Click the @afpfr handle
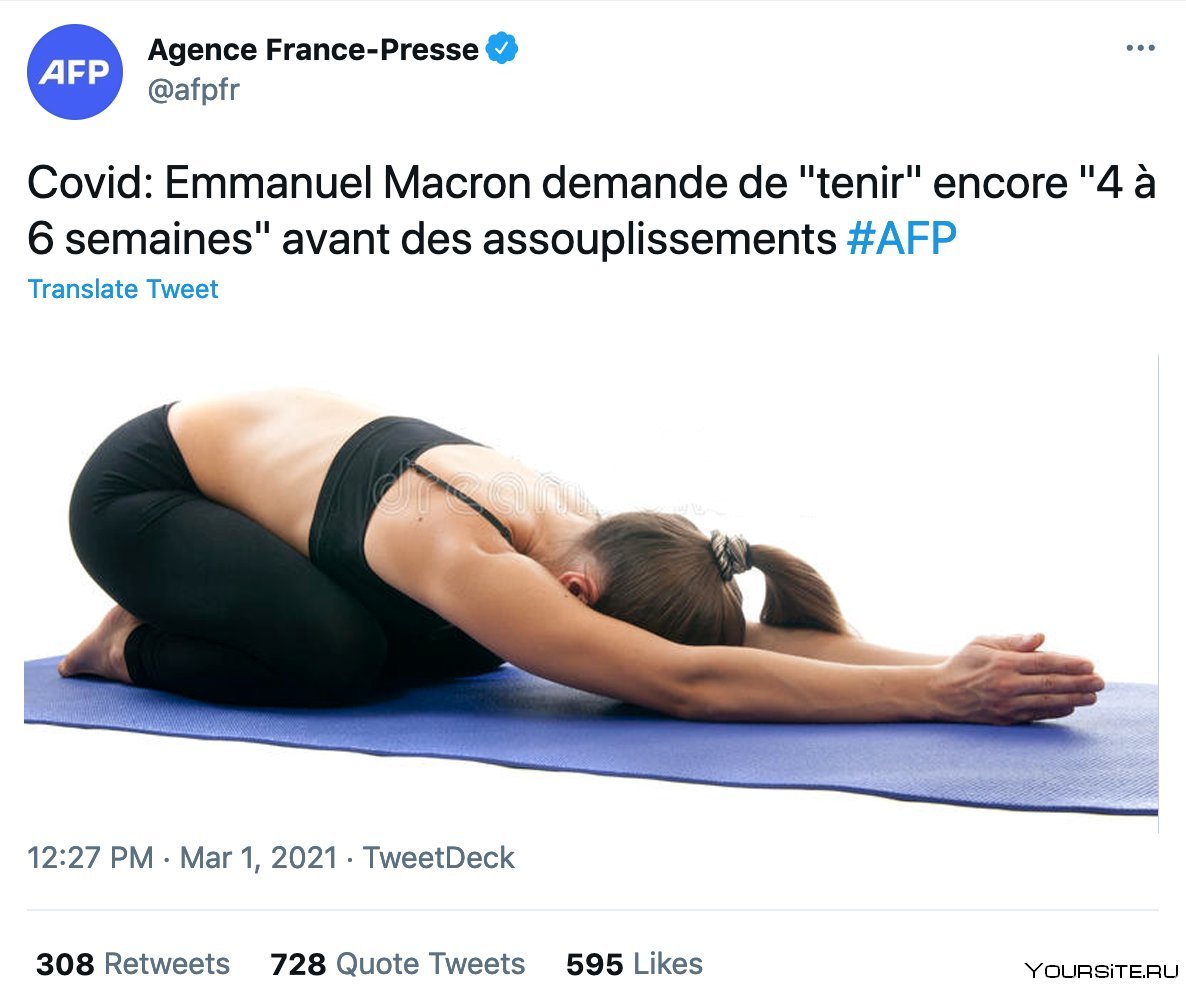Screen dimensions: 1186x999 (x=194, y=90)
